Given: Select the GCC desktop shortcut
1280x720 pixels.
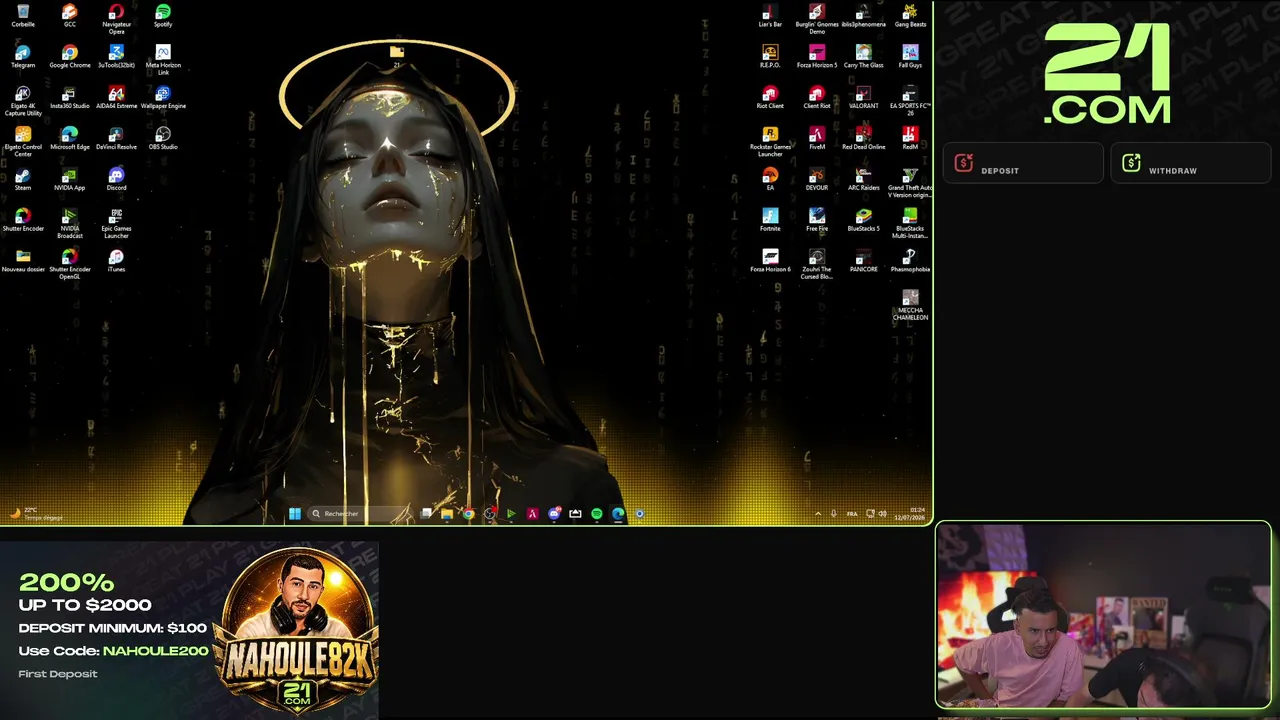Looking at the screenshot, I should tap(70, 16).
